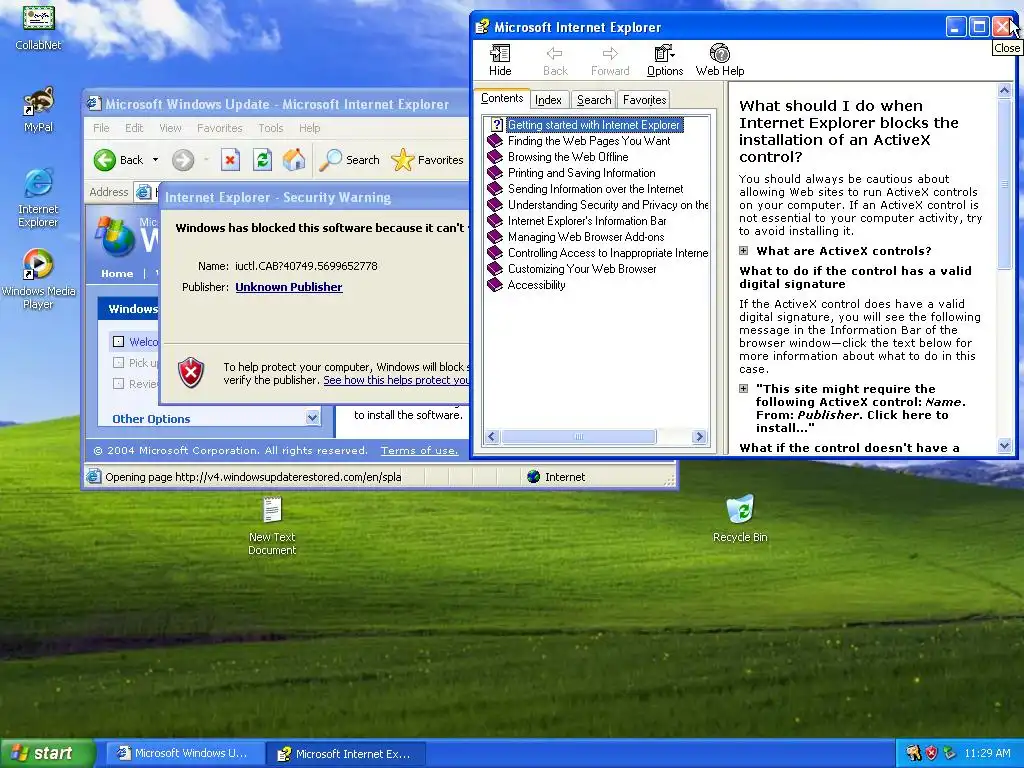The width and height of the screenshot is (1024, 768).
Task: Click the Forward arrow in Windows Update browser
Action: (x=183, y=160)
